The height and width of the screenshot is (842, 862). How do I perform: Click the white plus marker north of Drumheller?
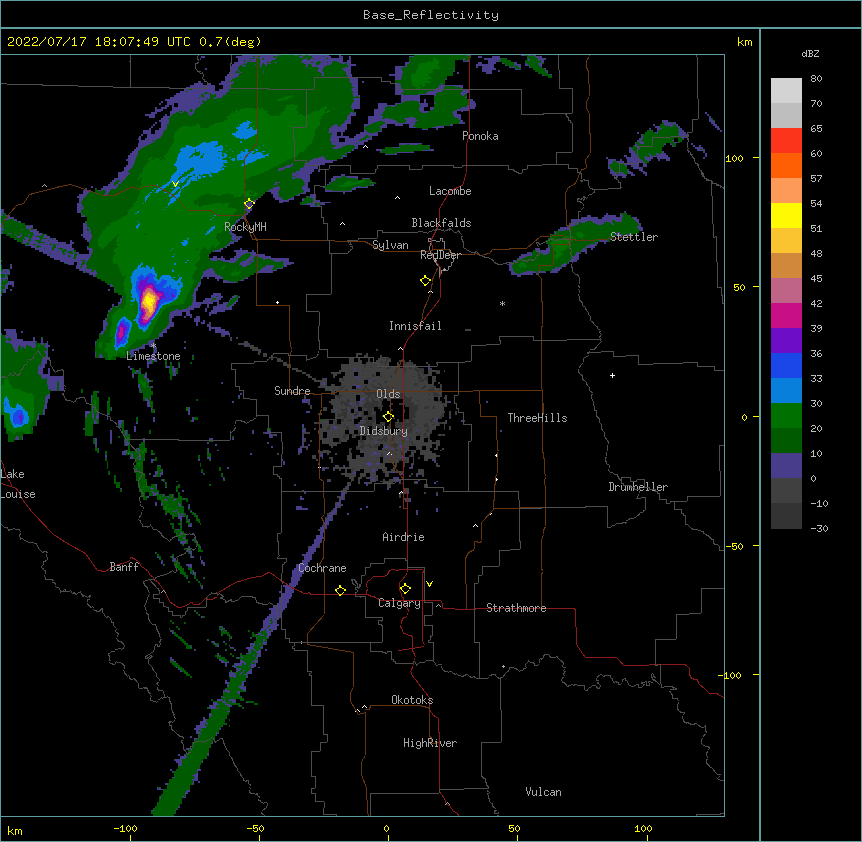click(612, 375)
